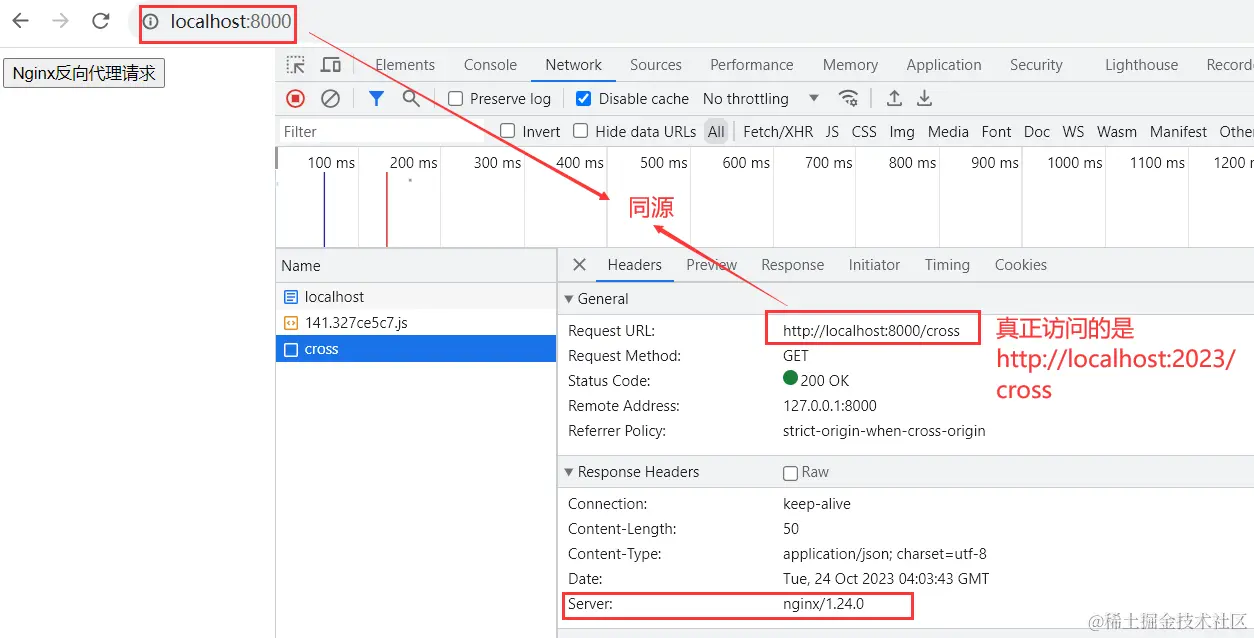The height and width of the screenshot is (638, 1254).
Task: Select the cross request row
Action: pyautogui.click(x=416, y=349)
